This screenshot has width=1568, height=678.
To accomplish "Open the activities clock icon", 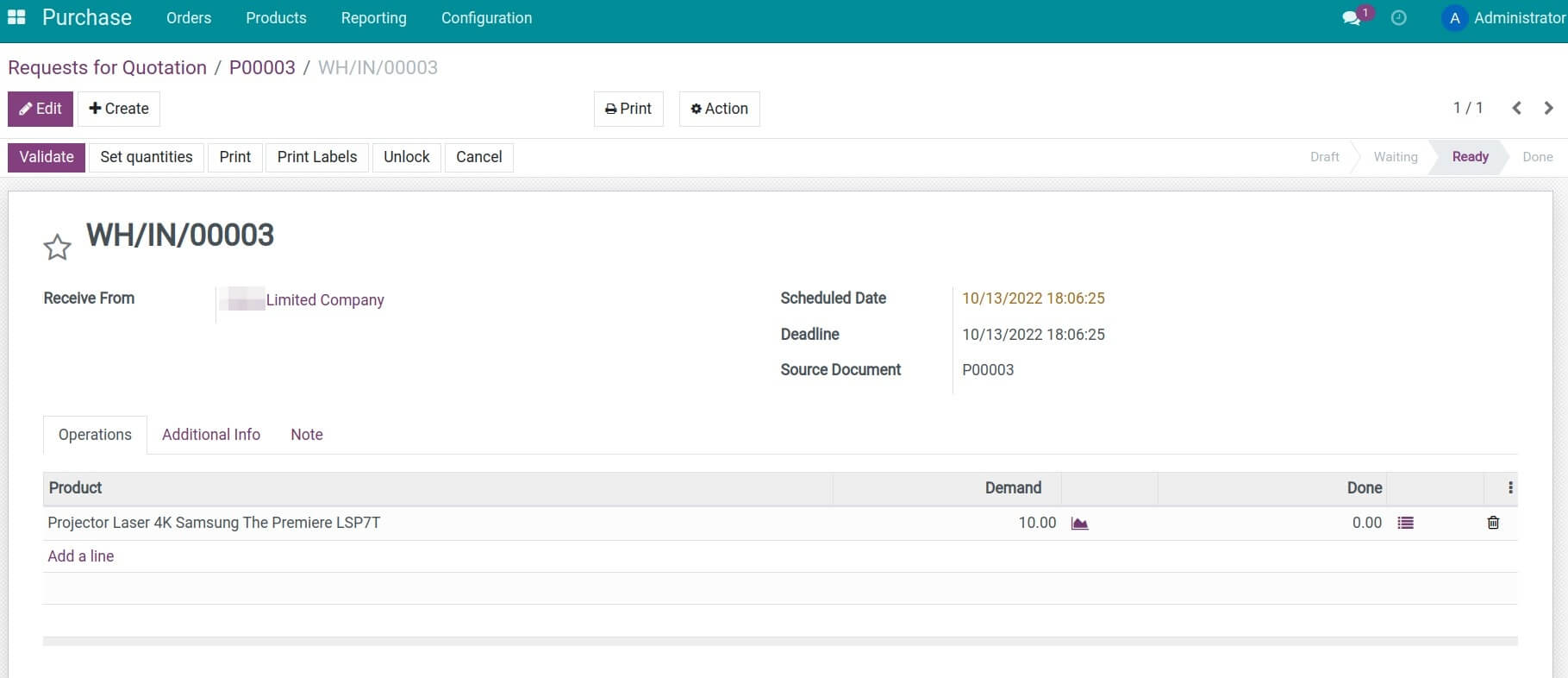I will [1398, 18].
